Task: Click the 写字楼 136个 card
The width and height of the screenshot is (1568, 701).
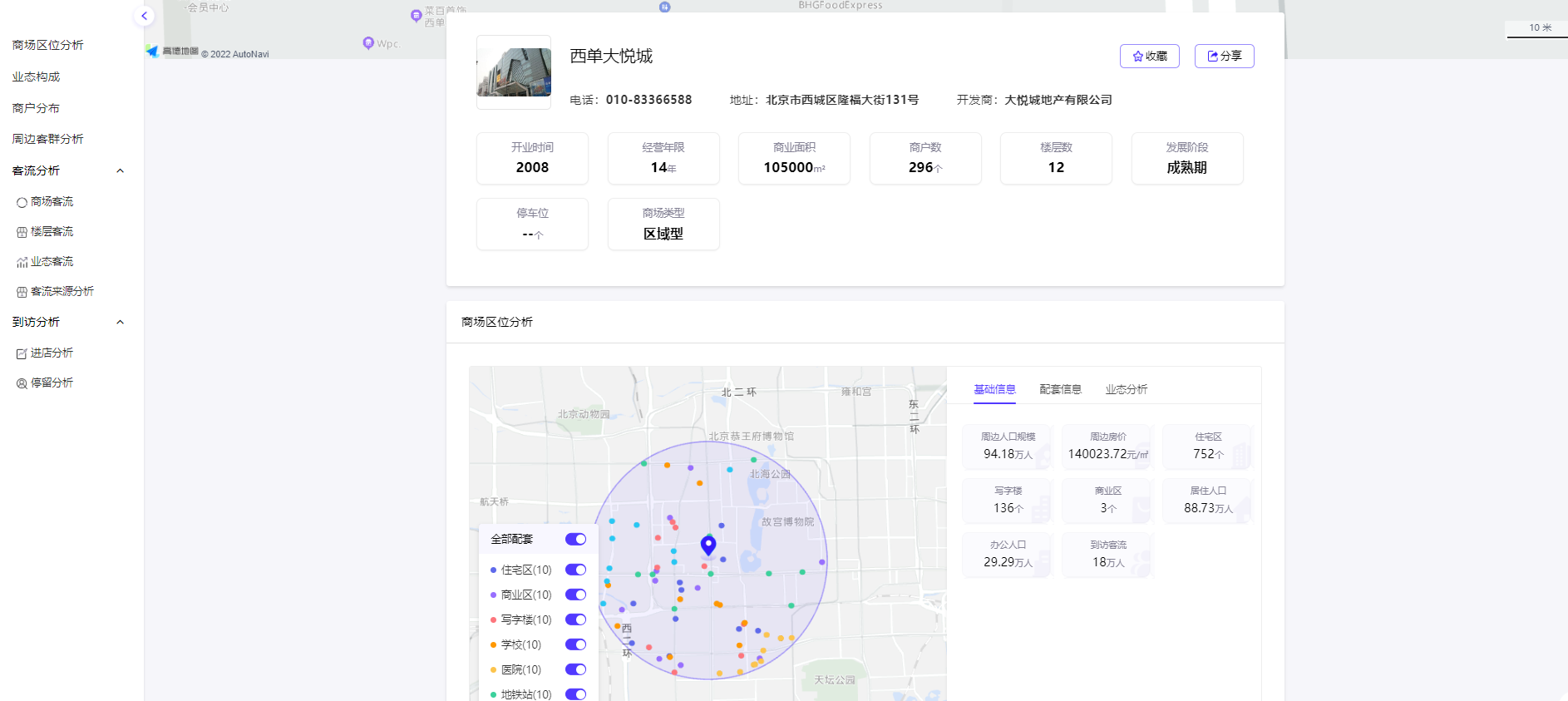Action: coord(1008,501)
